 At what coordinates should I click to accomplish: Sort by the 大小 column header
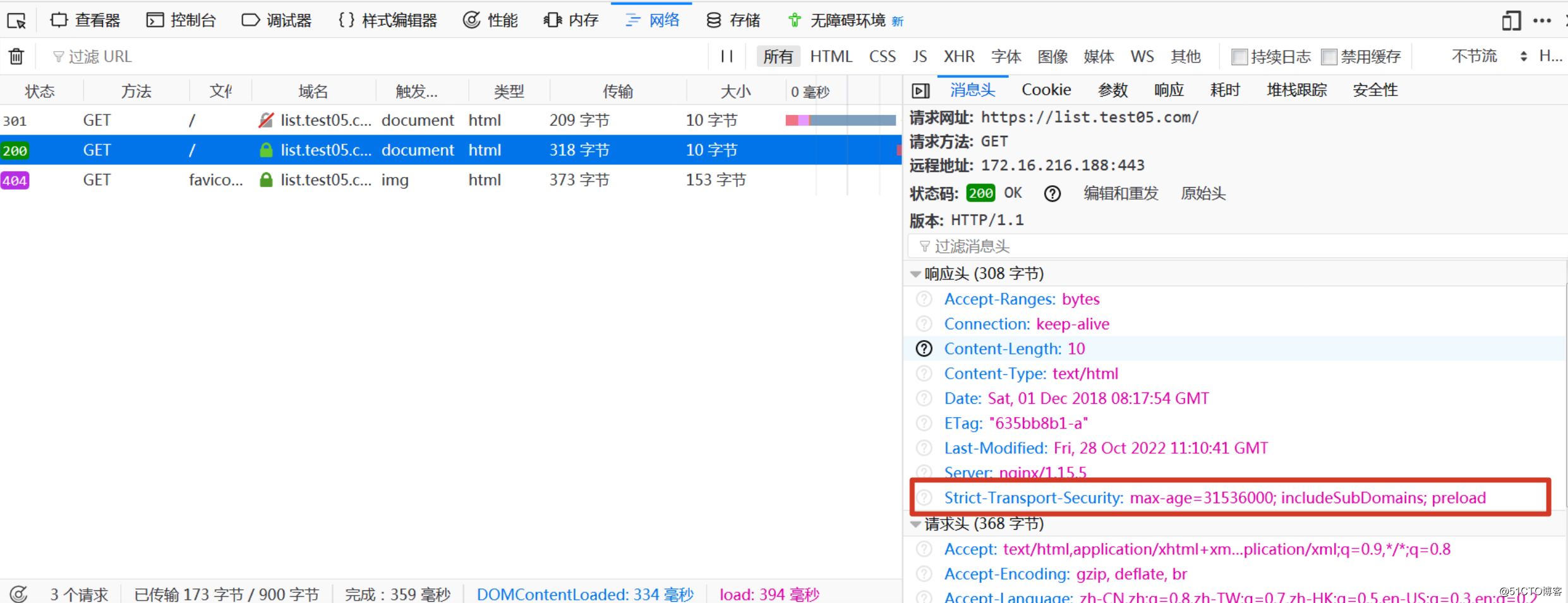[x=736, y=91]
